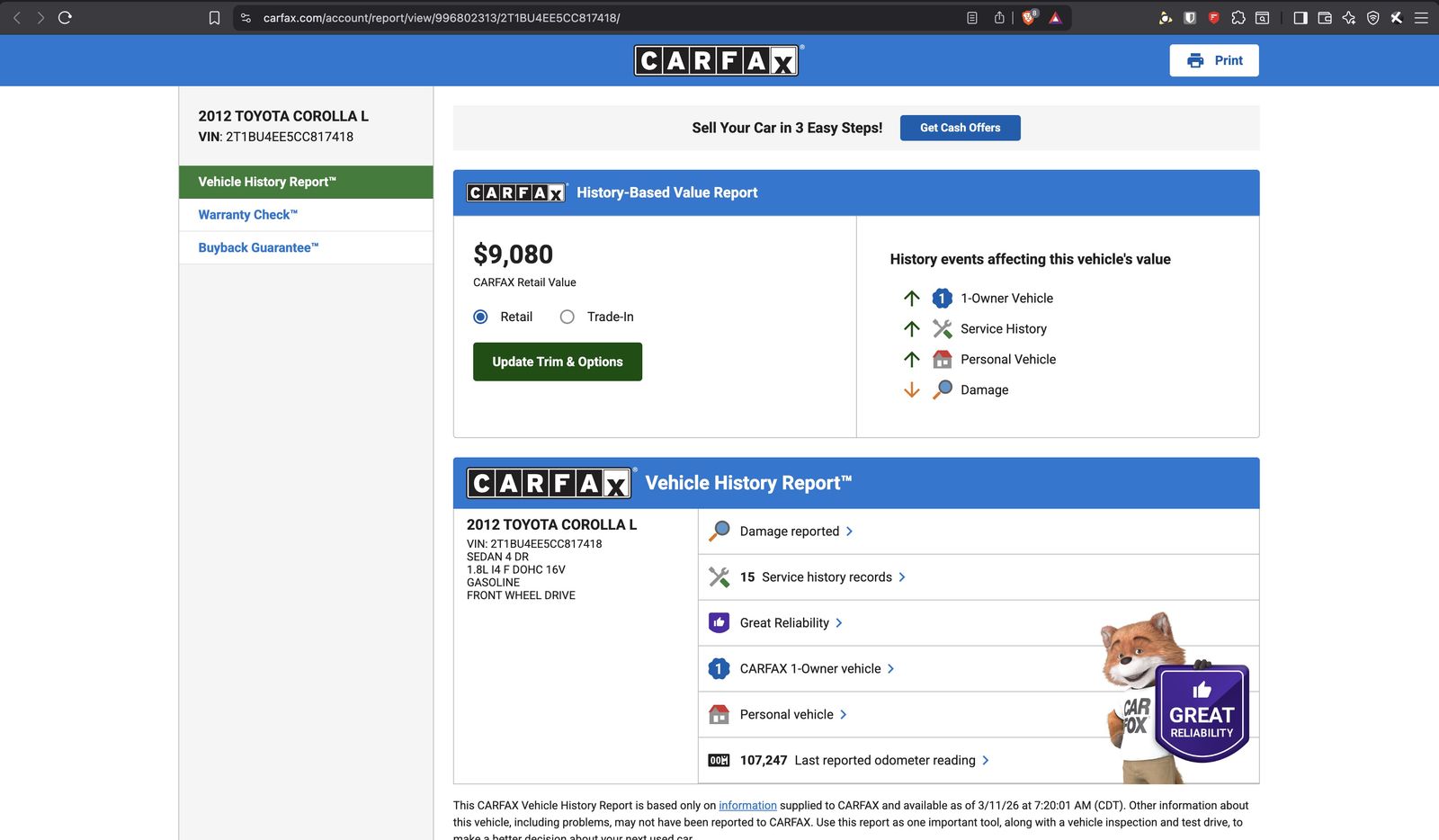This screenshot has height=840, width=1439.
Task: Bookmark this page using the bookmark icon
Action: coord(214,18)
